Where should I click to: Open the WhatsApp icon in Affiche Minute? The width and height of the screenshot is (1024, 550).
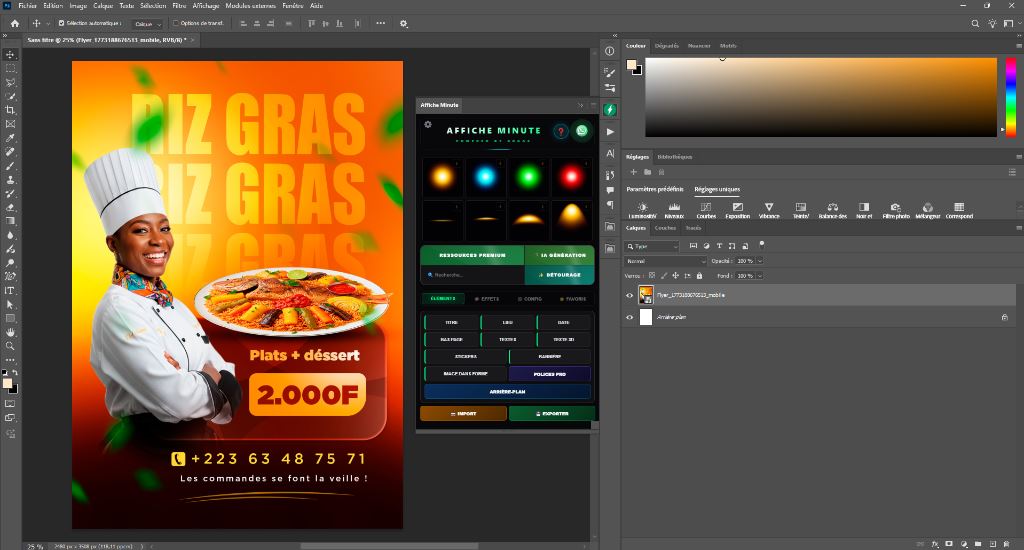coord(581,131)
